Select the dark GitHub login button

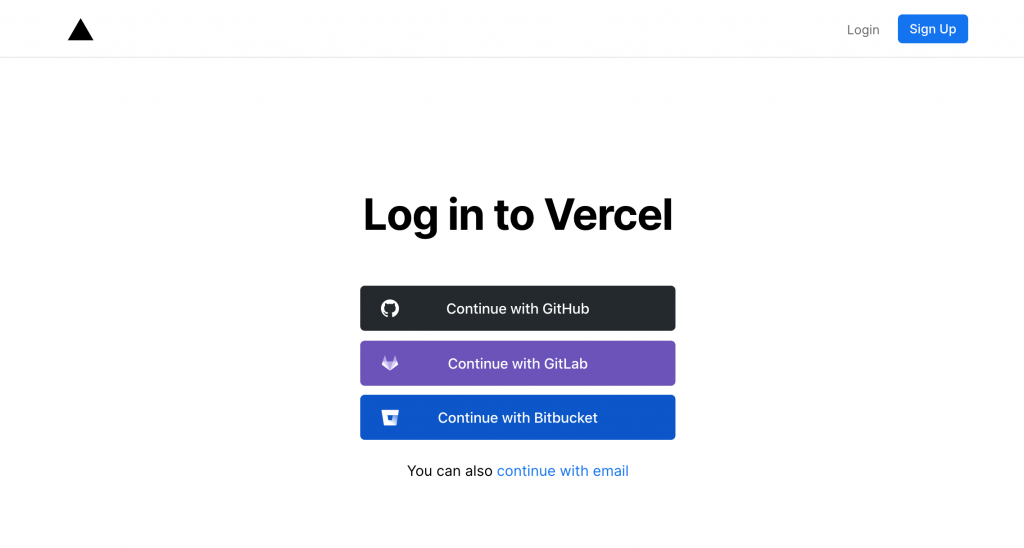[x=518, y=308]
